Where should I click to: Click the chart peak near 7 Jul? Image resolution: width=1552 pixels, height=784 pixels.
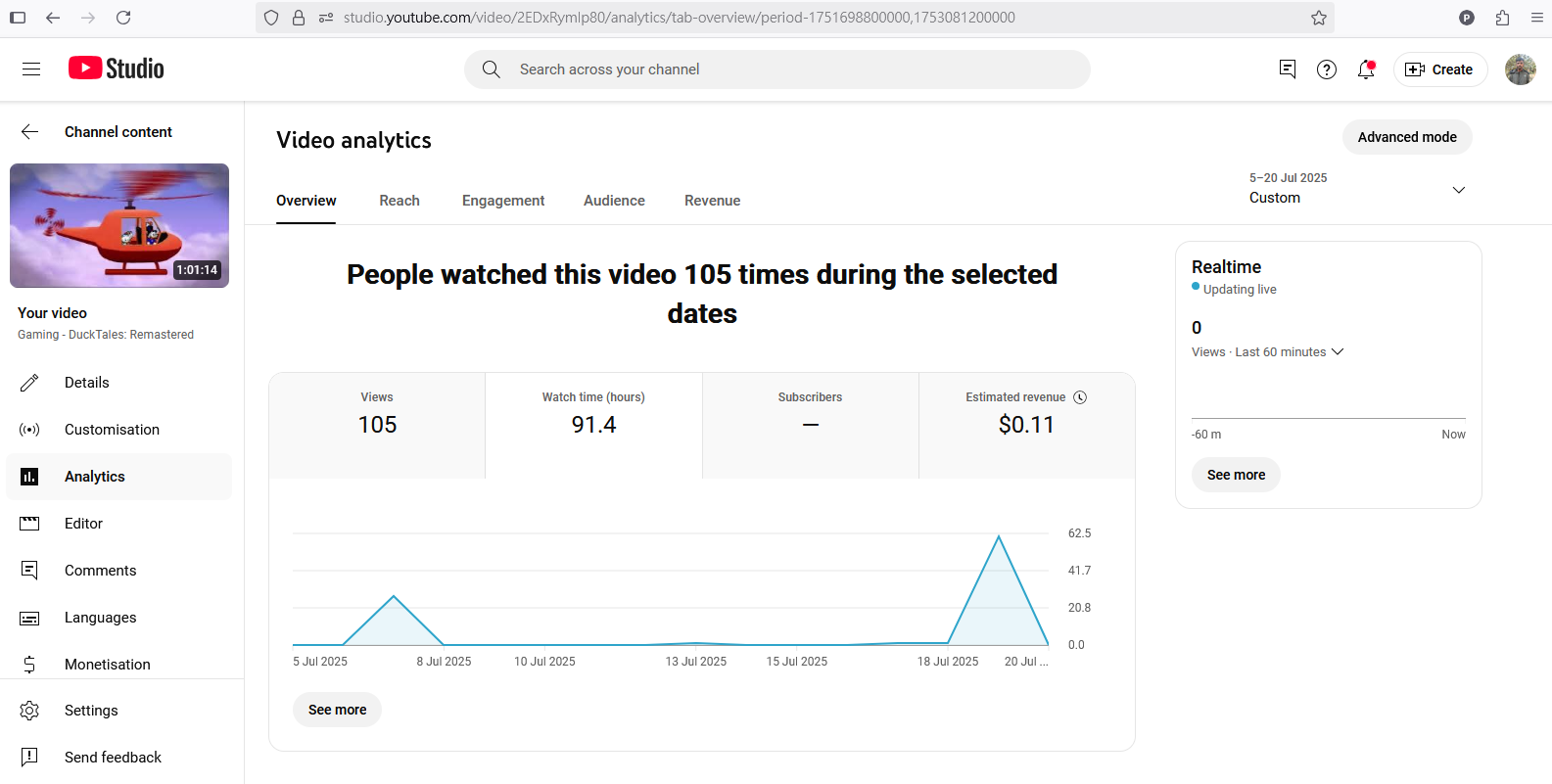[x=394, y=596]
